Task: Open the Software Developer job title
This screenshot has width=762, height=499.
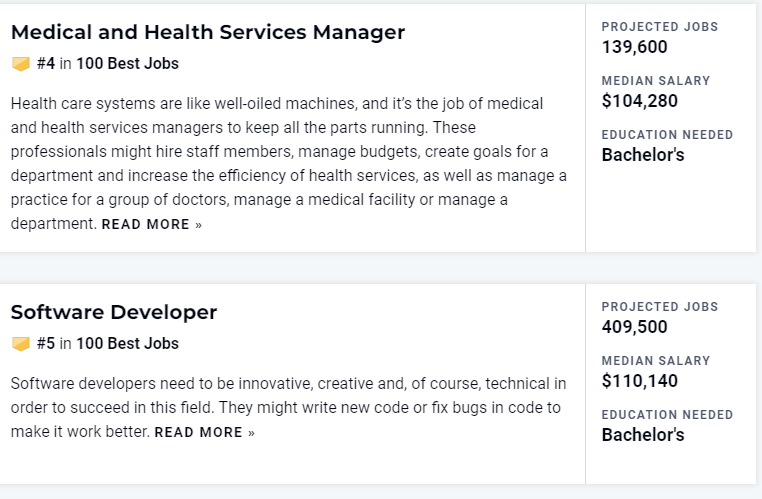Action: [114, 312]
